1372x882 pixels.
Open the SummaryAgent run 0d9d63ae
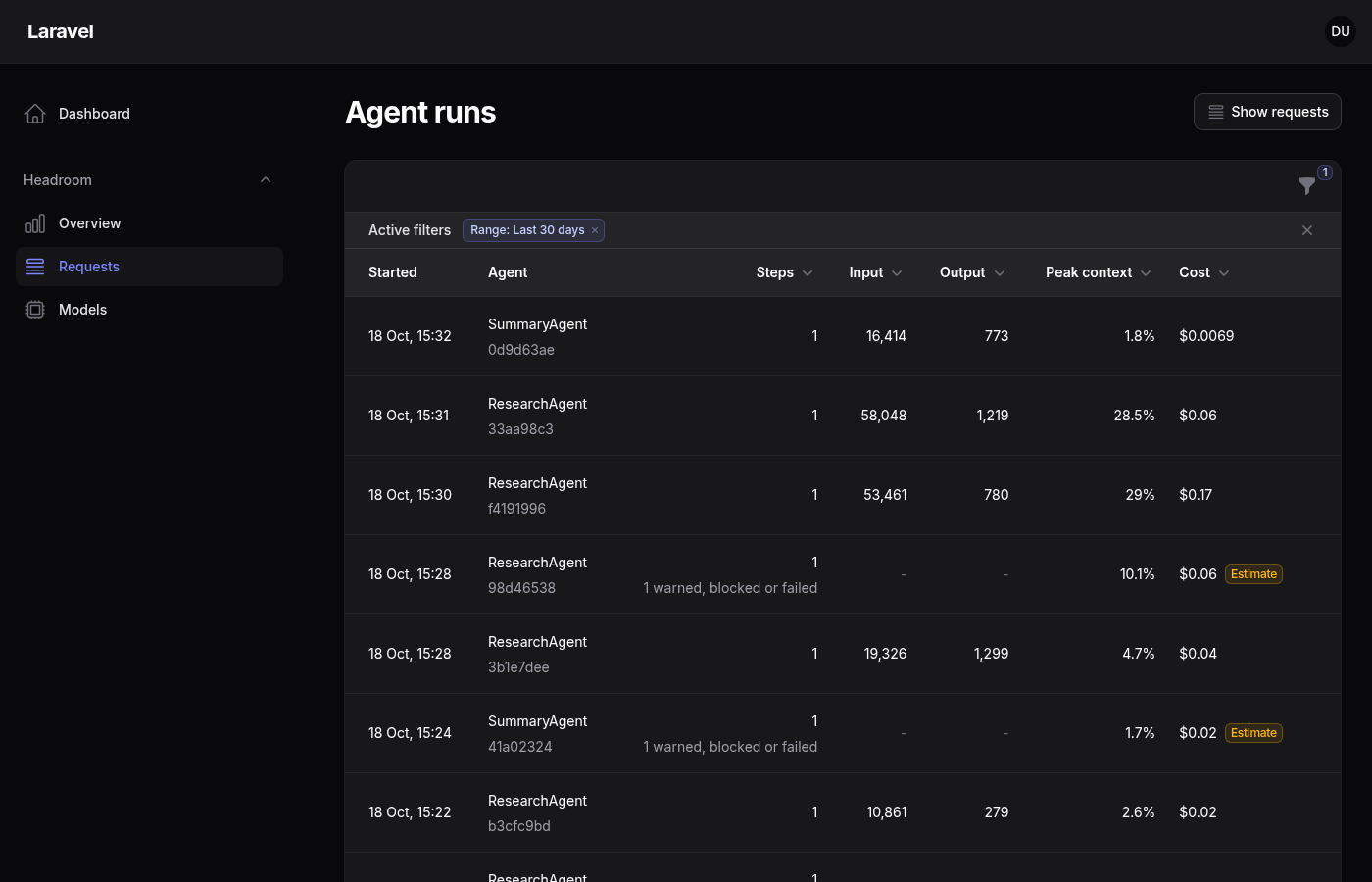843,336
